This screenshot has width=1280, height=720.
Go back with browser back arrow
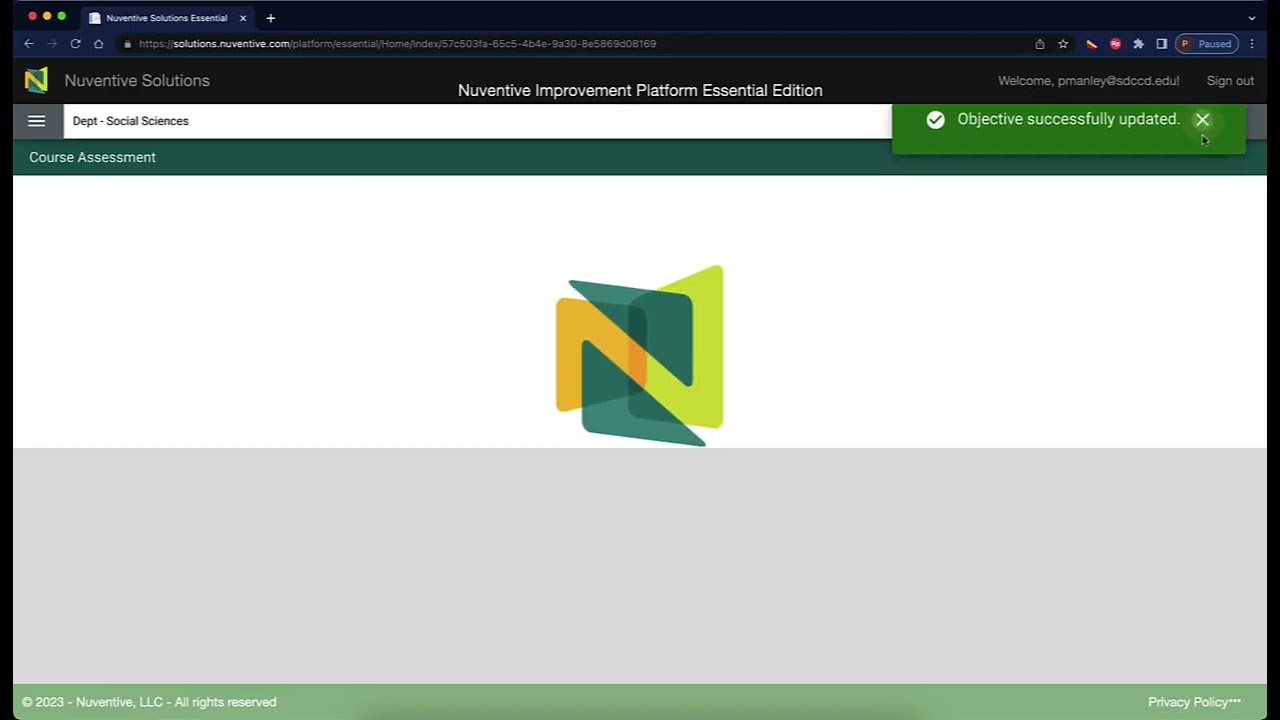29,44
